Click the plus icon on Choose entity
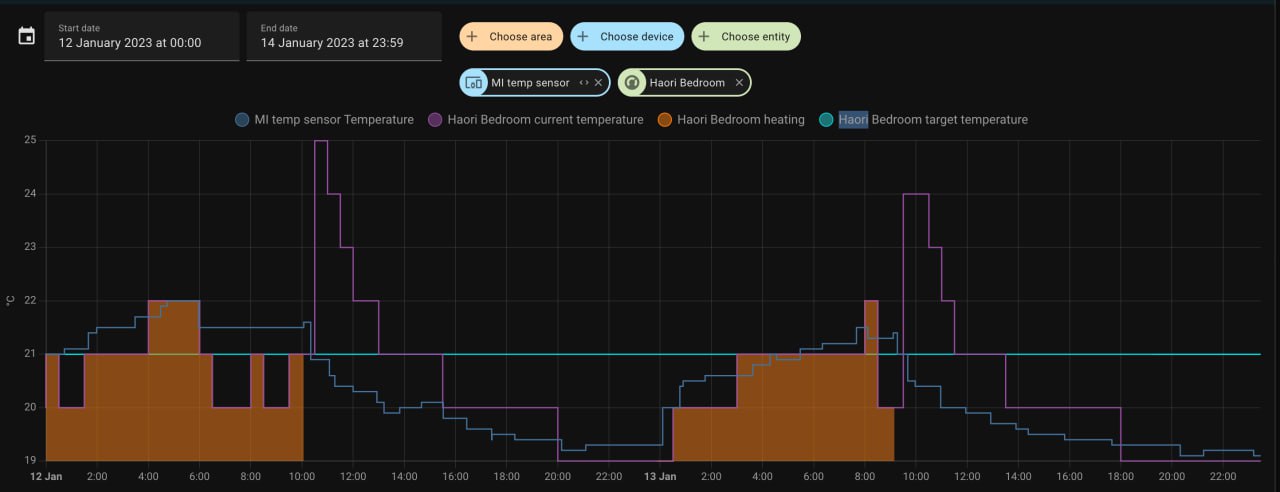1280x492 pixels. 704,37
